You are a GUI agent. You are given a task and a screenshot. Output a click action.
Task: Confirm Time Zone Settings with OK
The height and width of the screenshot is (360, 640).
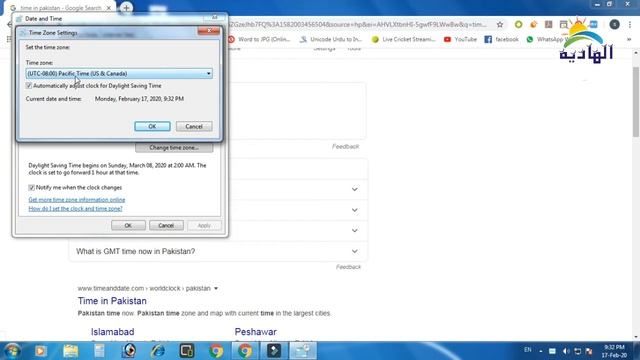(x=152, y=127)
